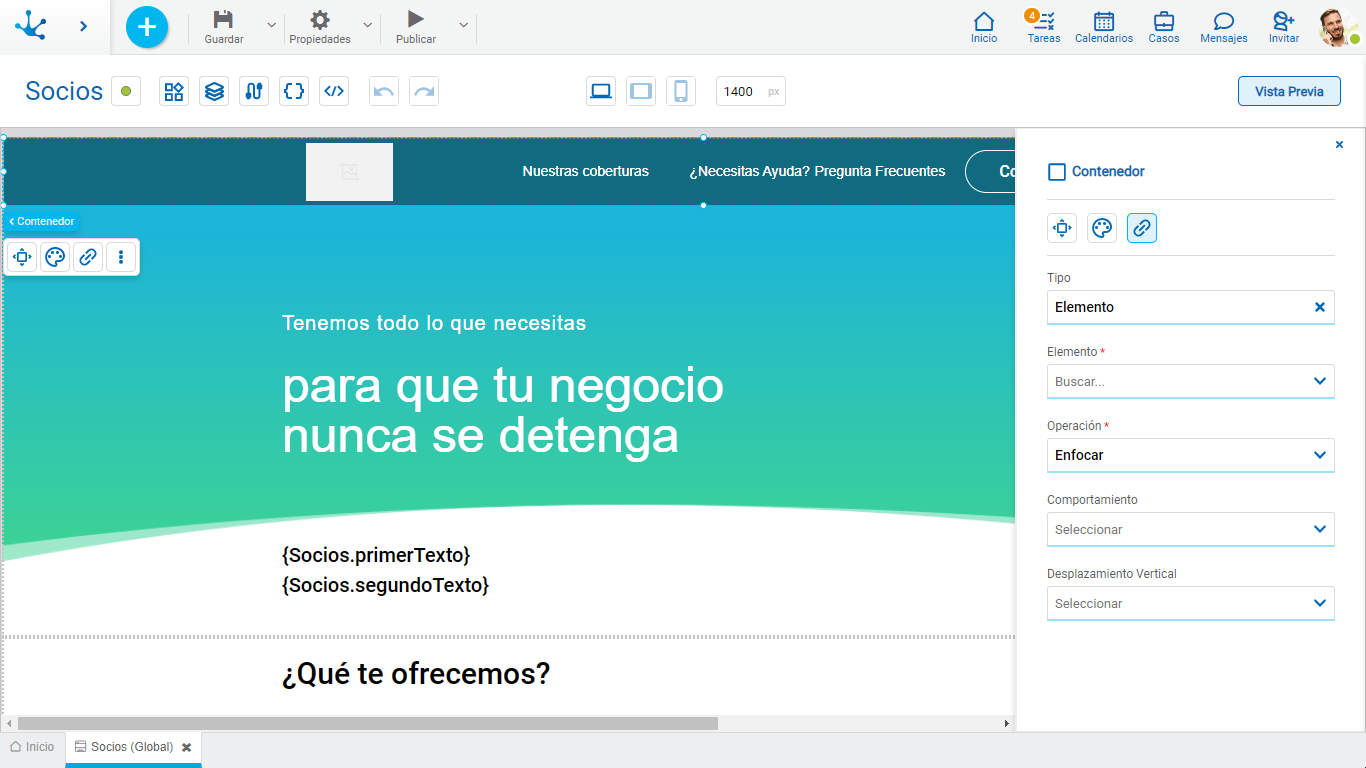
Task: Open the panel's link tab icon
Action: [x=1142, y=228]
